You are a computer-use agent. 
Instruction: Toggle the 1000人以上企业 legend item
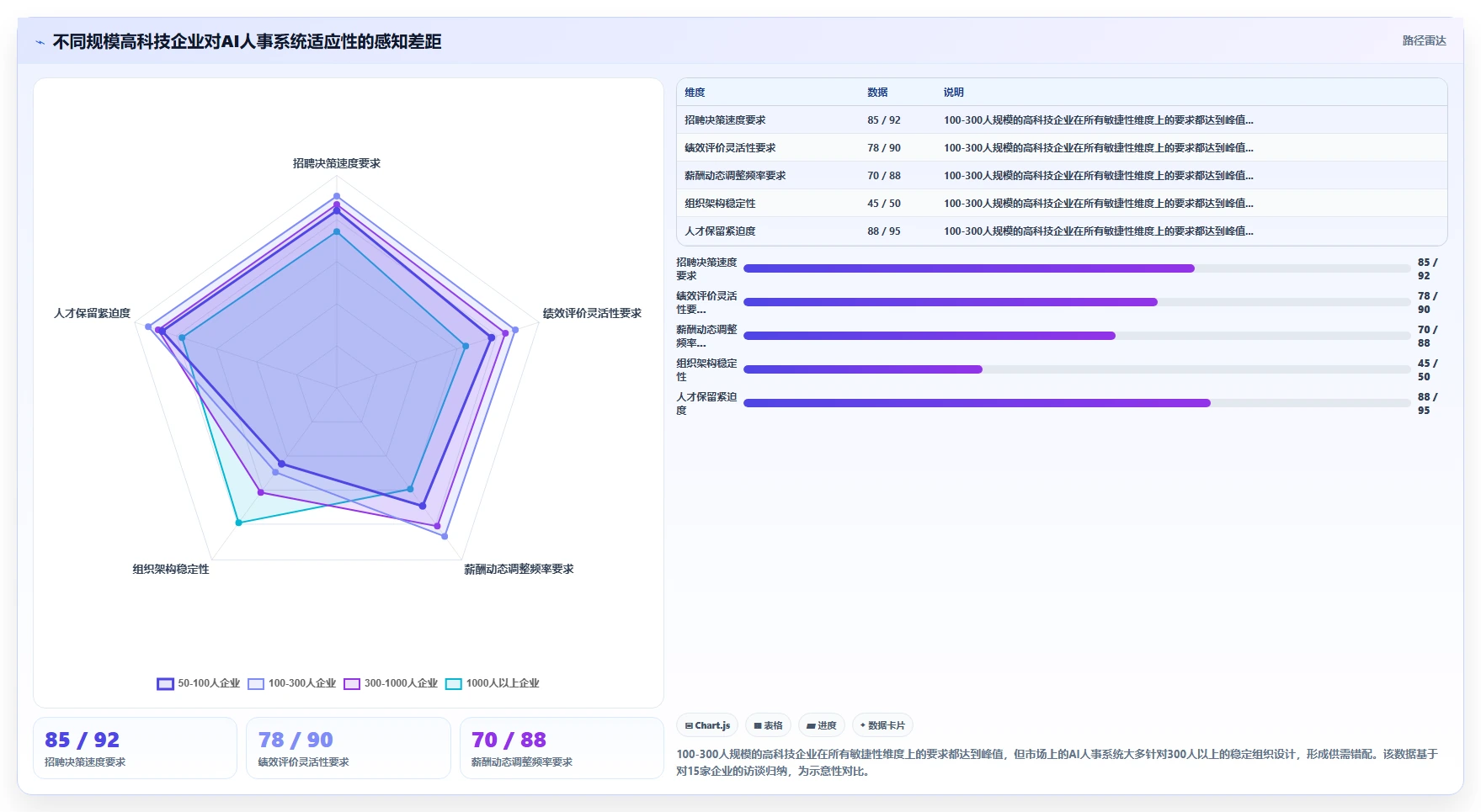493,683
